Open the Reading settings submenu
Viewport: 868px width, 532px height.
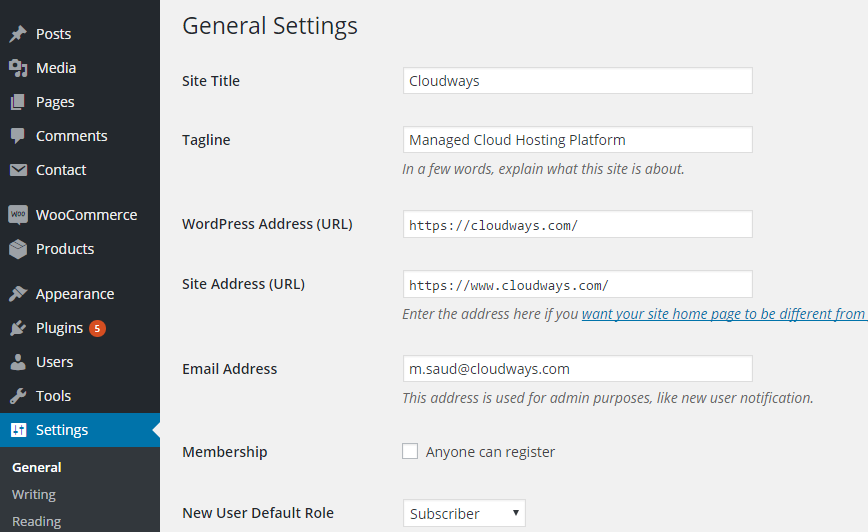[x=36, y=521]
